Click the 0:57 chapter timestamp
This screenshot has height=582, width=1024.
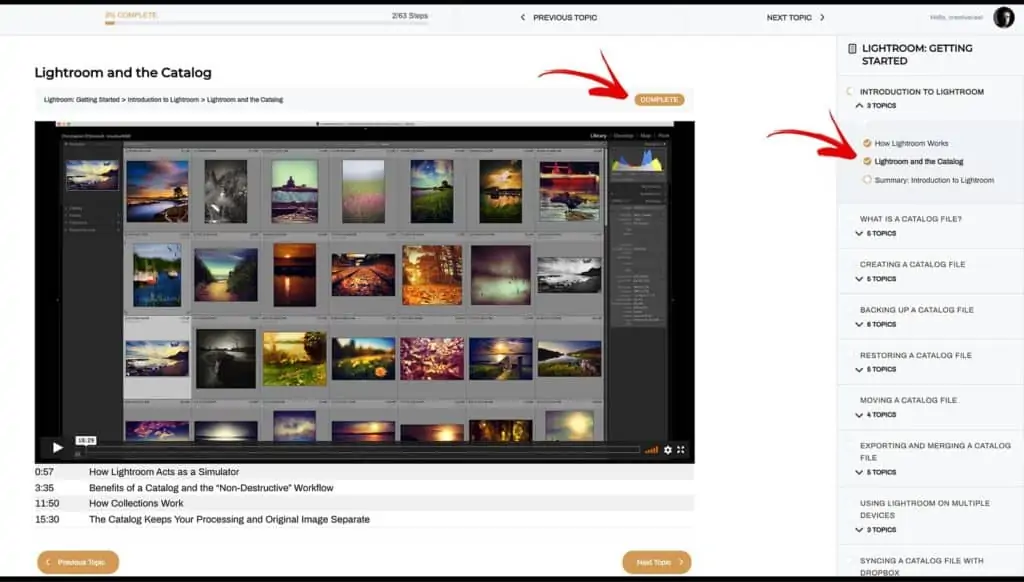(x=44, y=472)
